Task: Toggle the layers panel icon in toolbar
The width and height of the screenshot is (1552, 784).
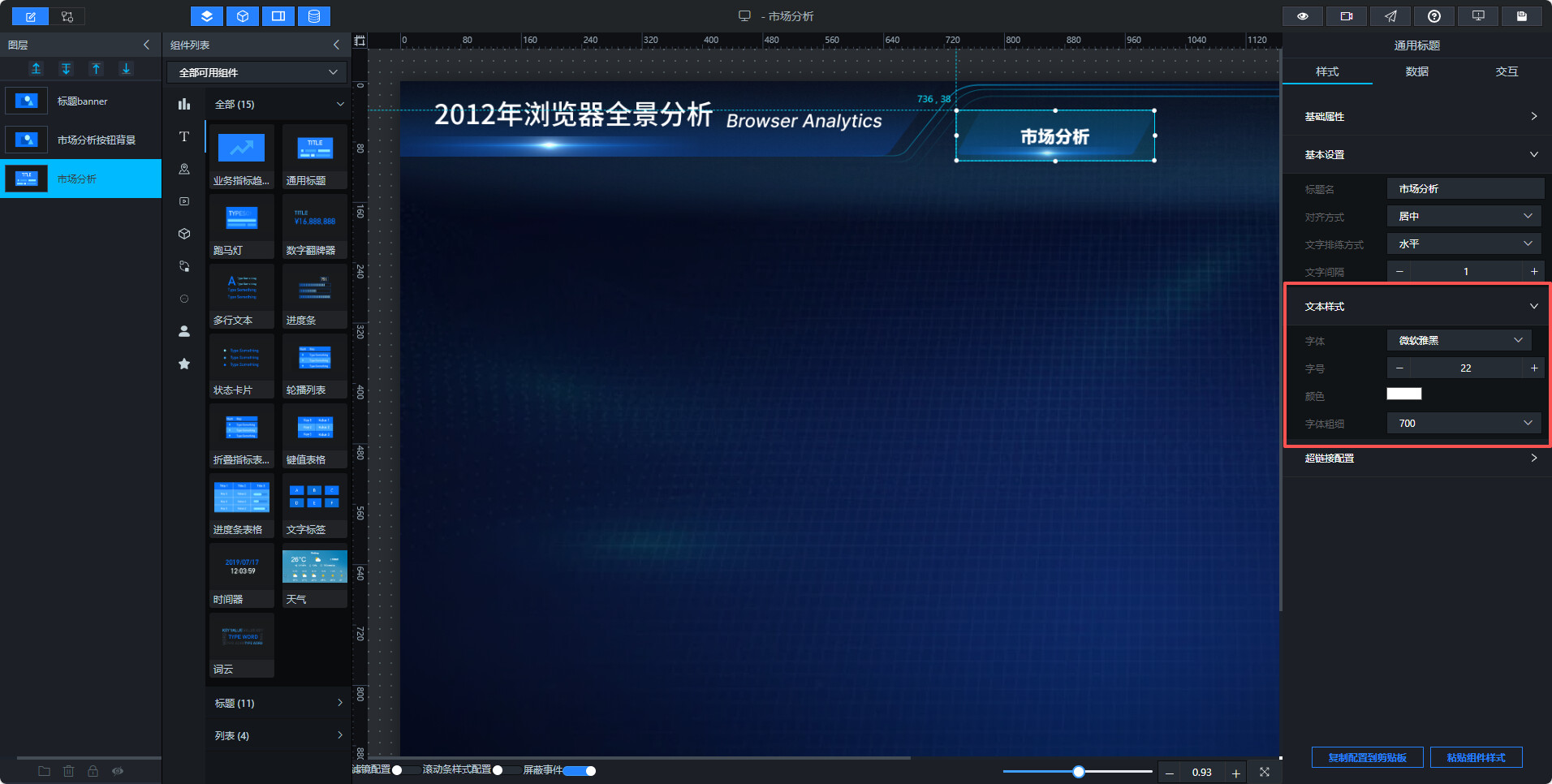Action: pos(207,16)
